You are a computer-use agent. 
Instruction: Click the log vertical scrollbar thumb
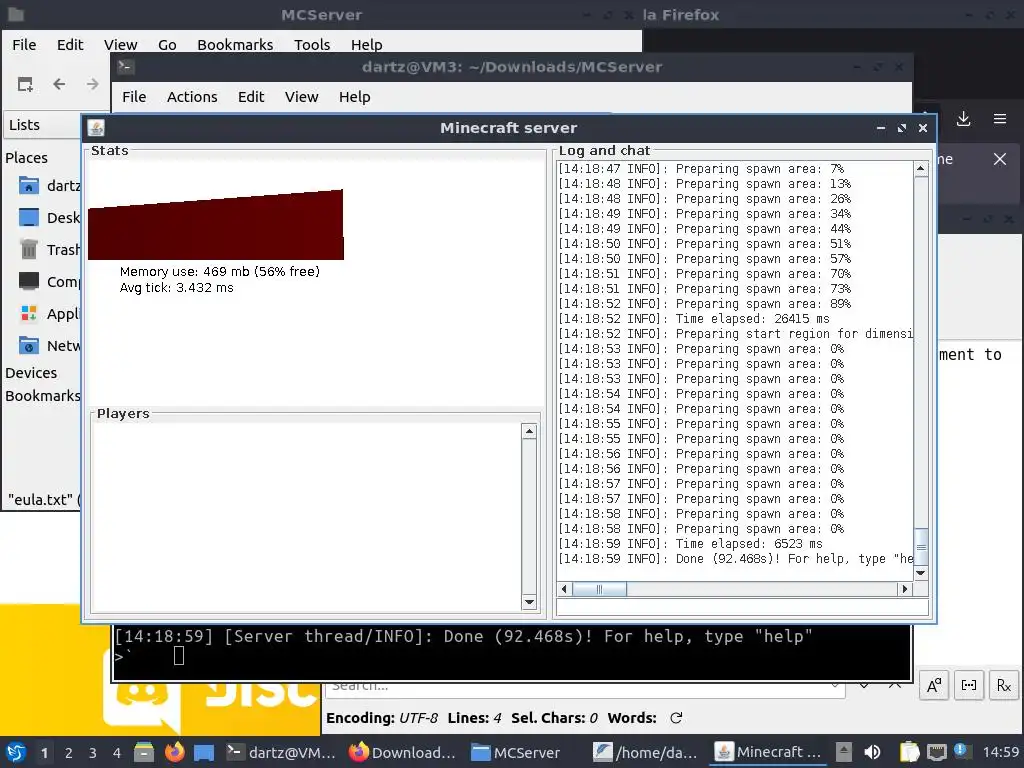coord(921,547)
